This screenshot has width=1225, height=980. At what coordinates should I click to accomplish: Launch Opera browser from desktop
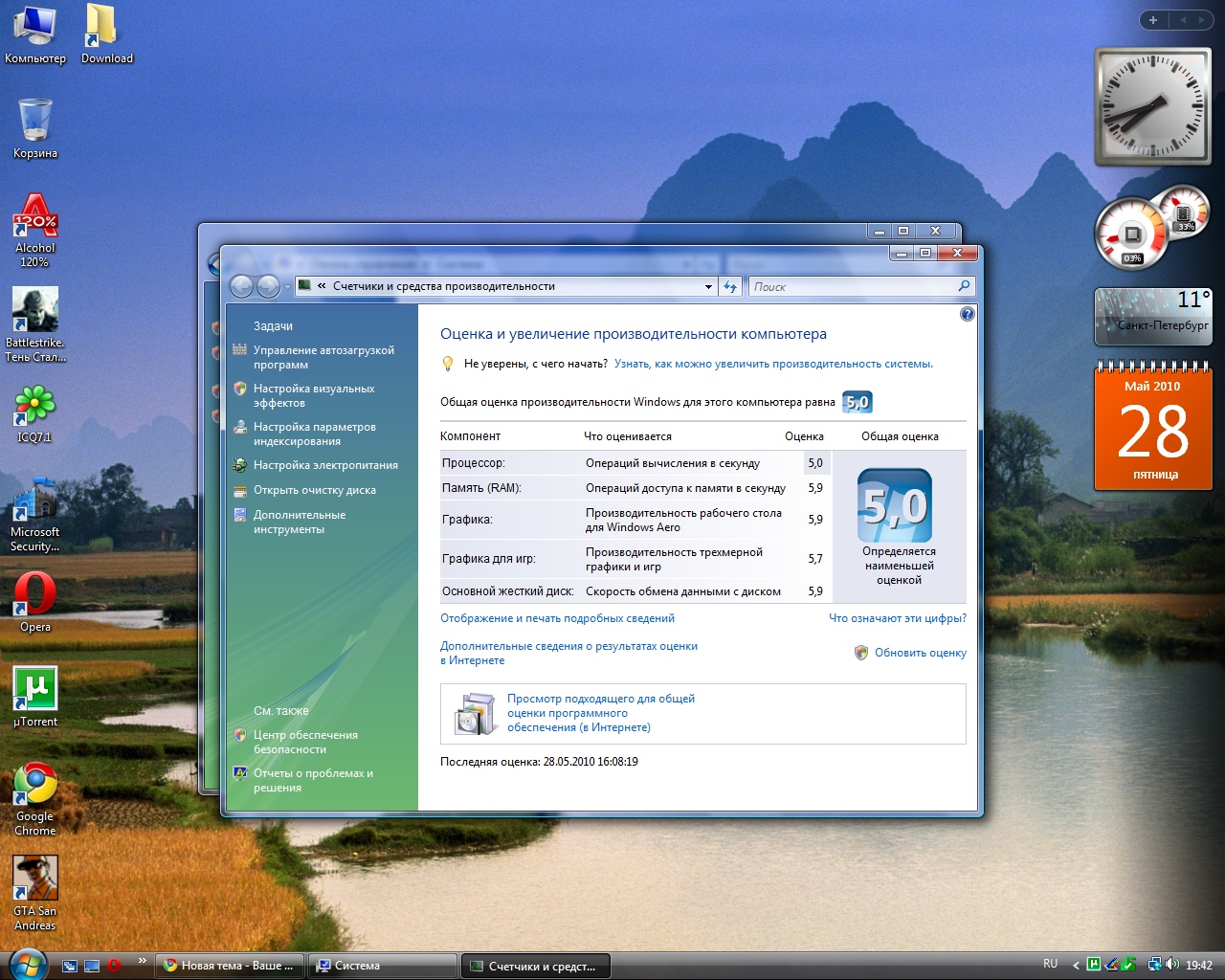click(x=35, y=602)
